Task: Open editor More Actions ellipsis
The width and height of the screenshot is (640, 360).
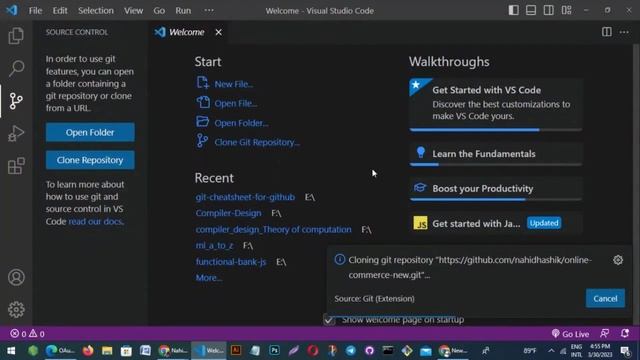Action: point(624,32)
